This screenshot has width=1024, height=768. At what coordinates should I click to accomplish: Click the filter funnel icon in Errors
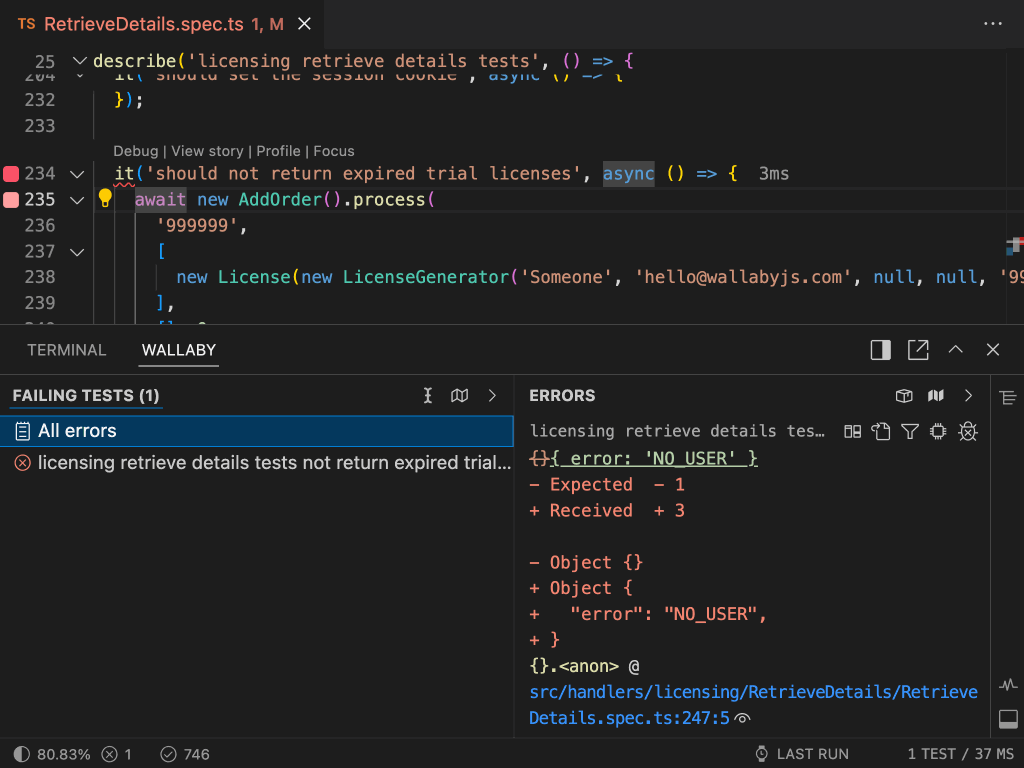click(909, 431)
